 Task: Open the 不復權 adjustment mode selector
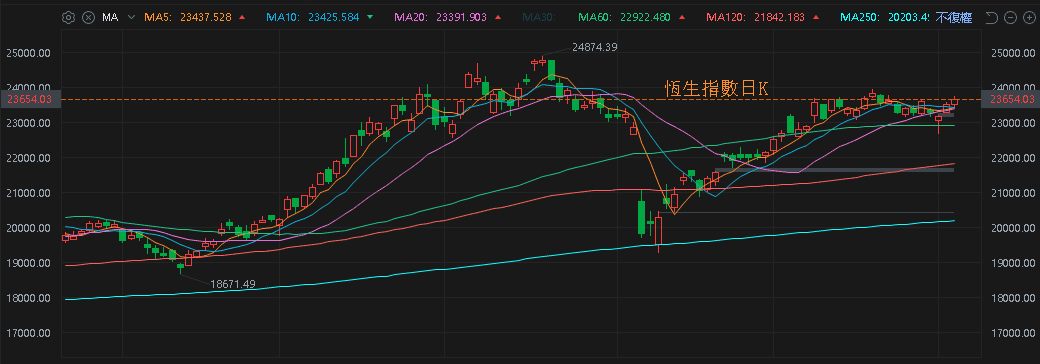tap(954, 18)
